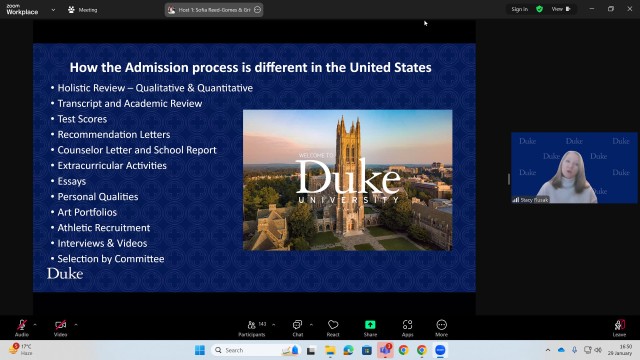Click the Test Scores bullet
Screen dimensions: 640x360
click(82, 119)
